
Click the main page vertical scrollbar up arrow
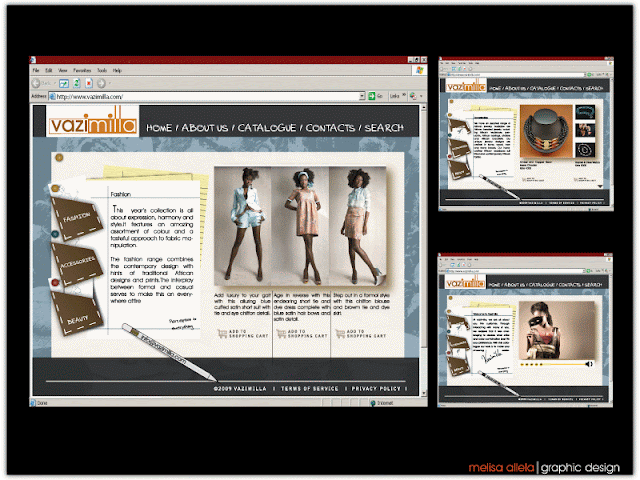[424, 108]
